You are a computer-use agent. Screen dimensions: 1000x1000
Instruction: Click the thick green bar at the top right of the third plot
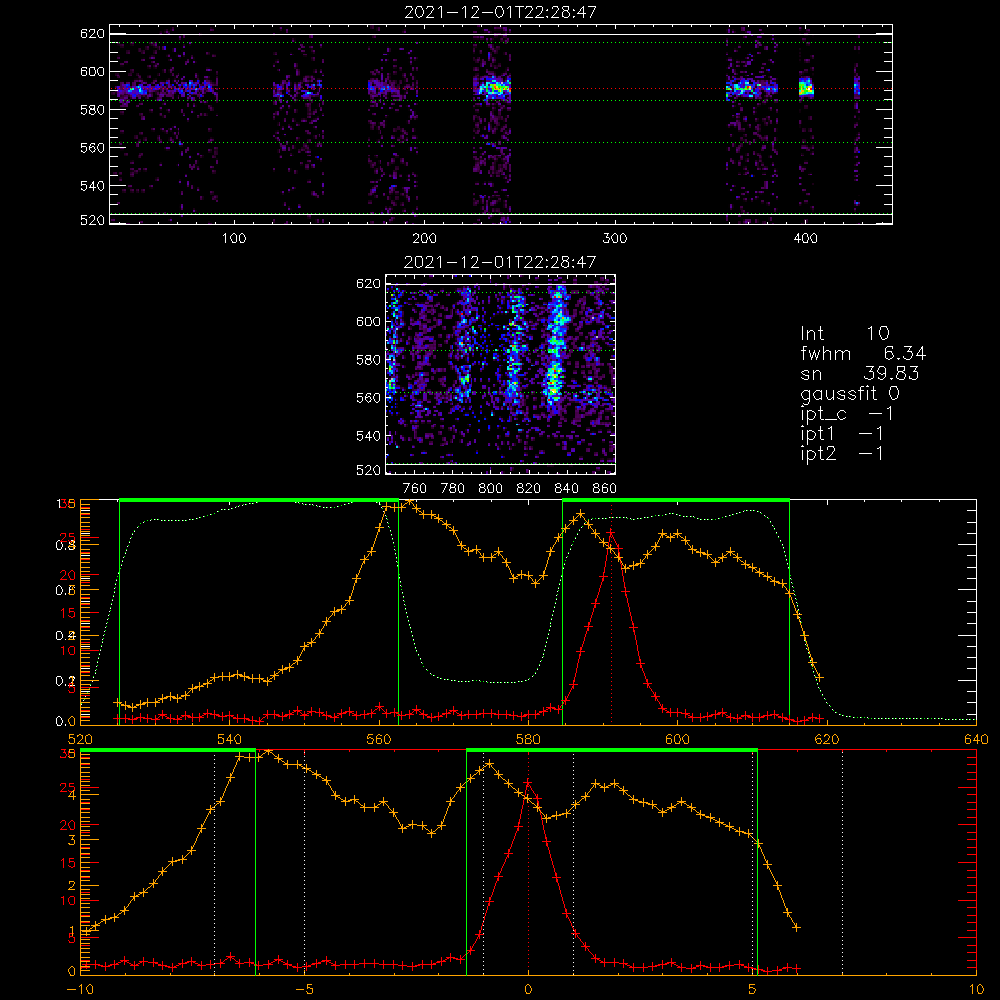point(675,500)
